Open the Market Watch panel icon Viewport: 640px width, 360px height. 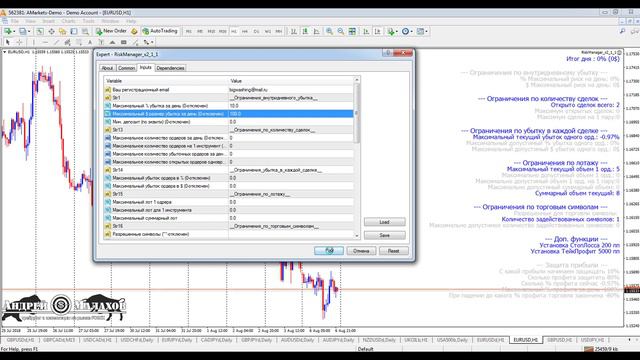coord(40,31)
